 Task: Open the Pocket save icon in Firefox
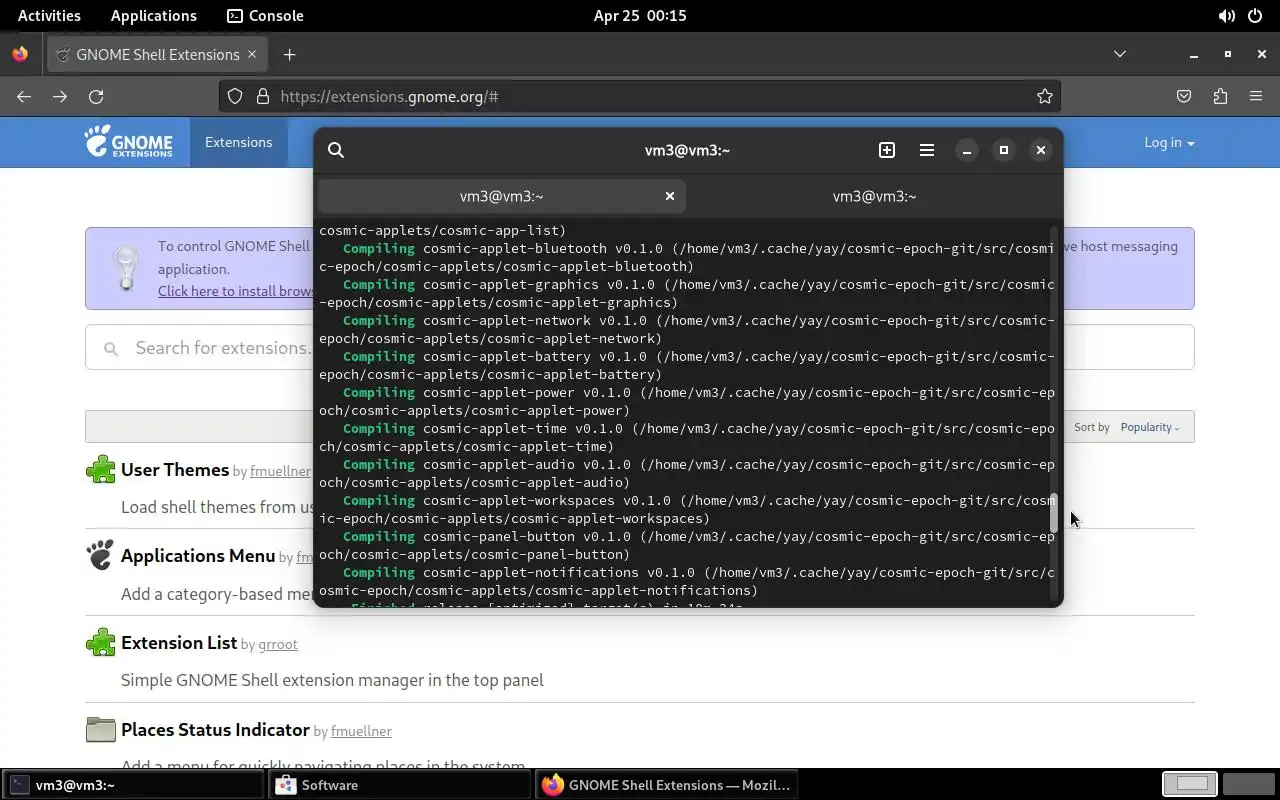pos(1184,96)
